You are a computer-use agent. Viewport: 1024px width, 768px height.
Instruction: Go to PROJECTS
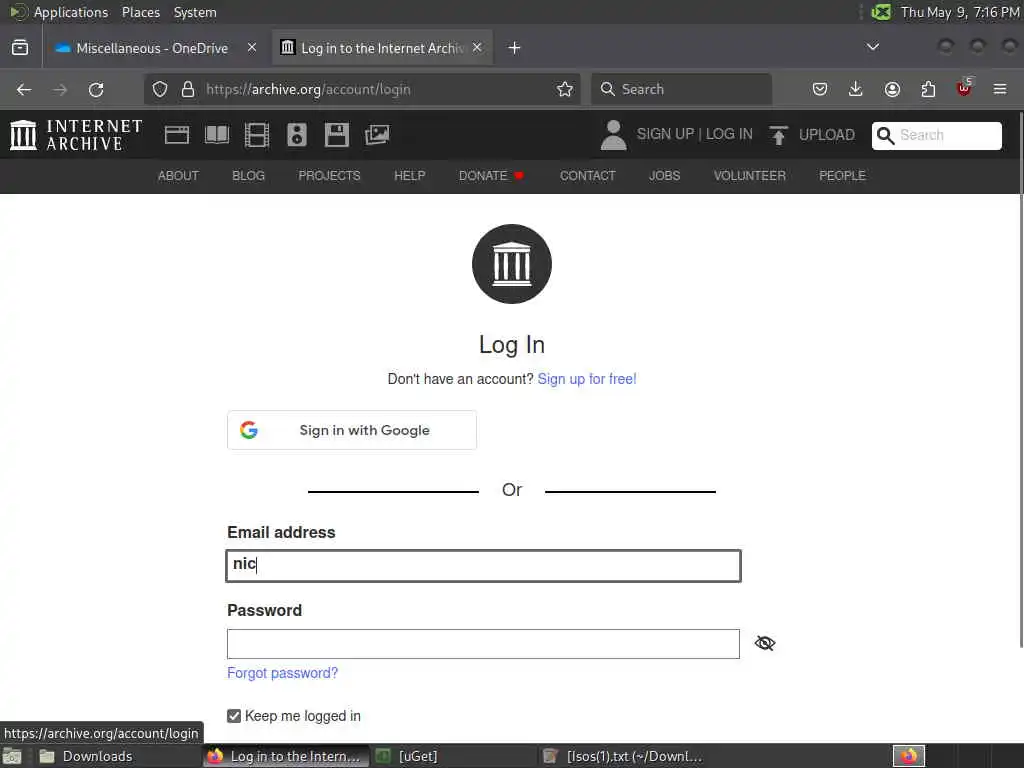tap(329, 176)
